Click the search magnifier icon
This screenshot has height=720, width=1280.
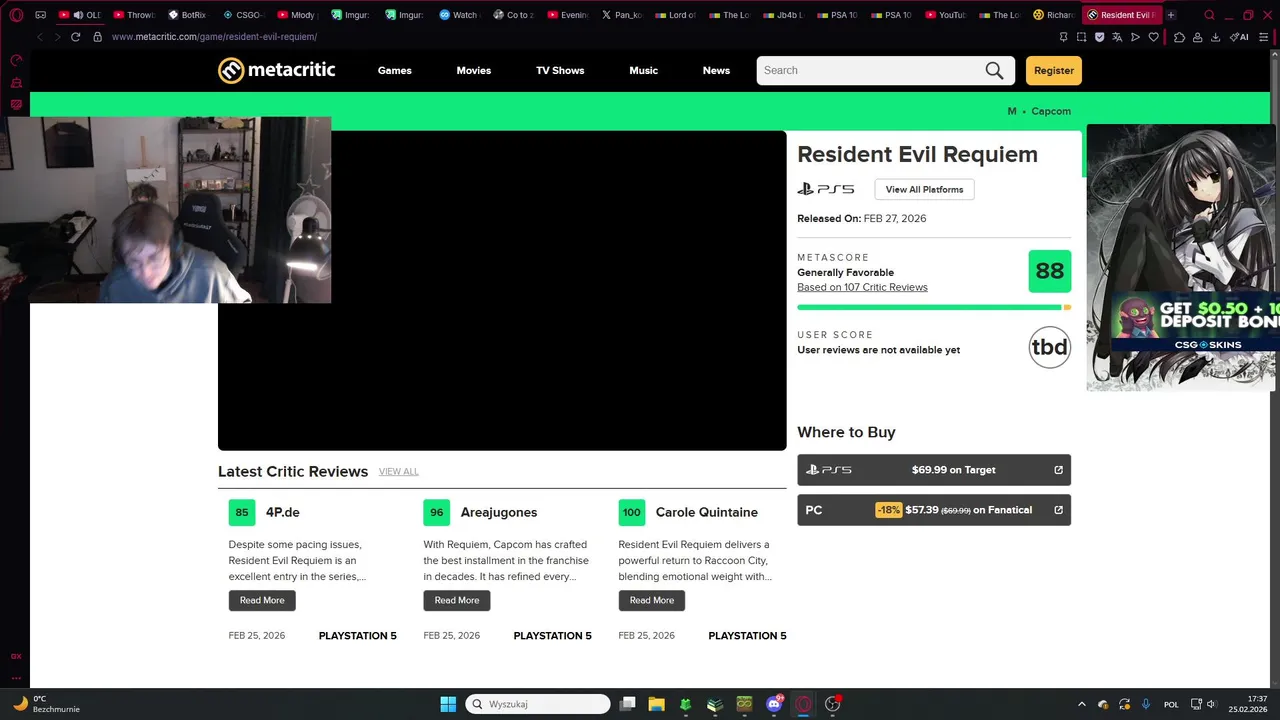coord(994,70)
